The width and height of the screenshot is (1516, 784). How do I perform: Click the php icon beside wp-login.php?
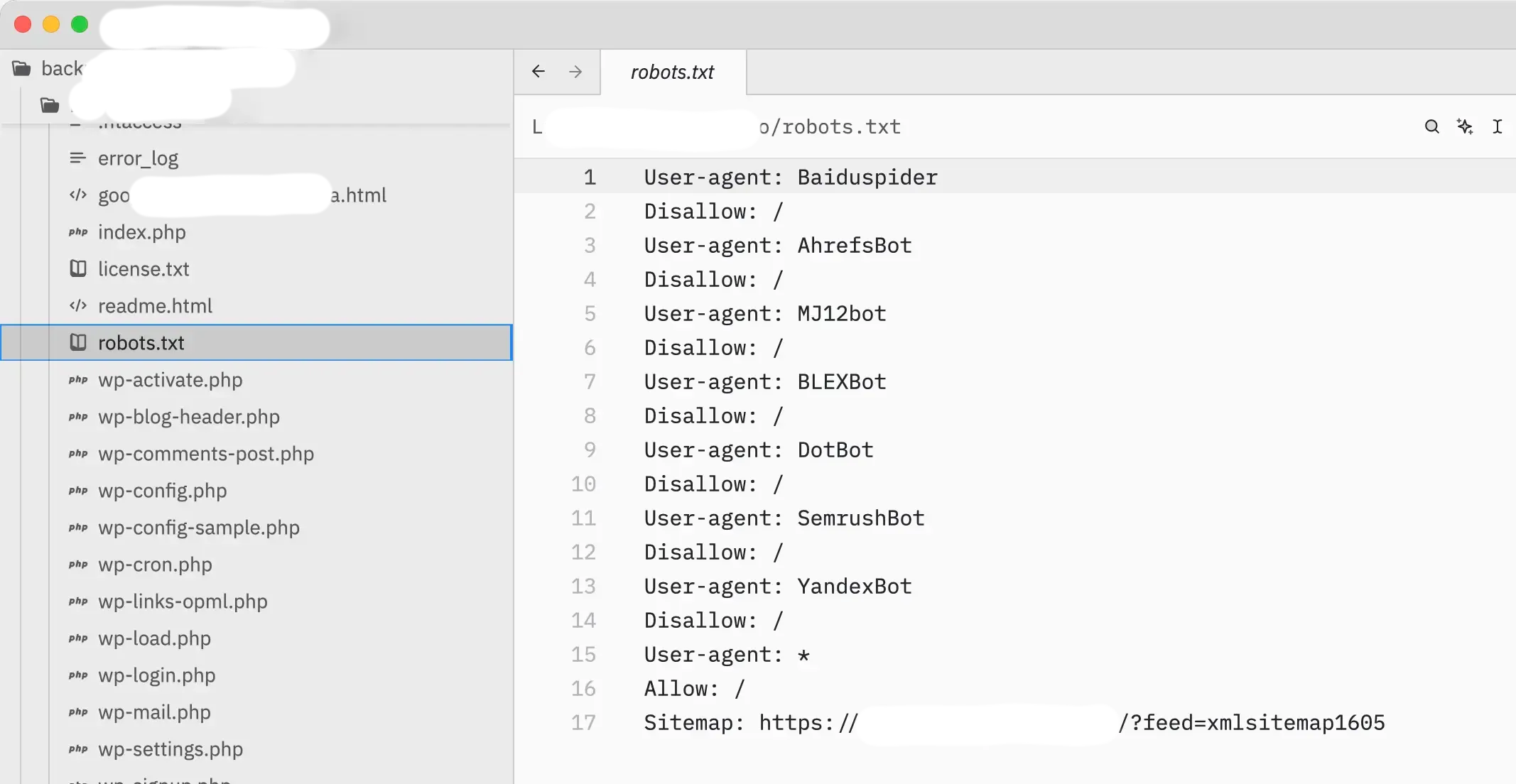[78, 675]
